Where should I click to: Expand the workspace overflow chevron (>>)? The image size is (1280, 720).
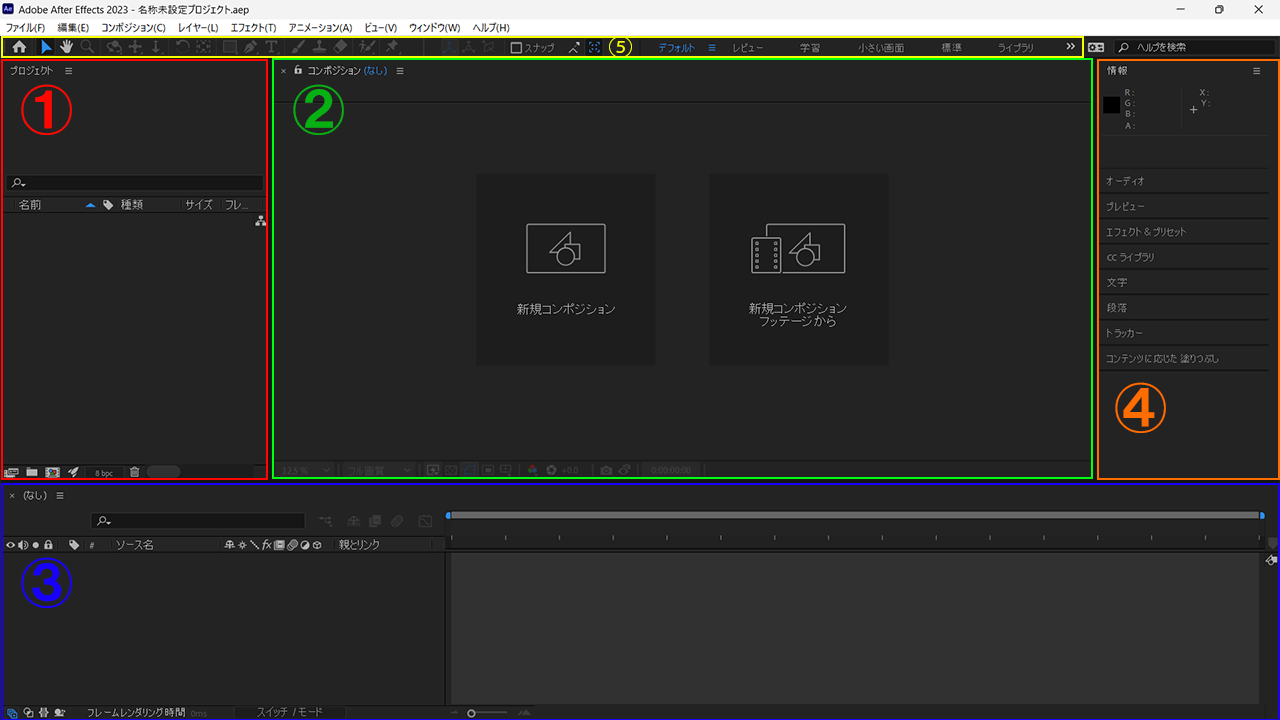point(1071,47)
